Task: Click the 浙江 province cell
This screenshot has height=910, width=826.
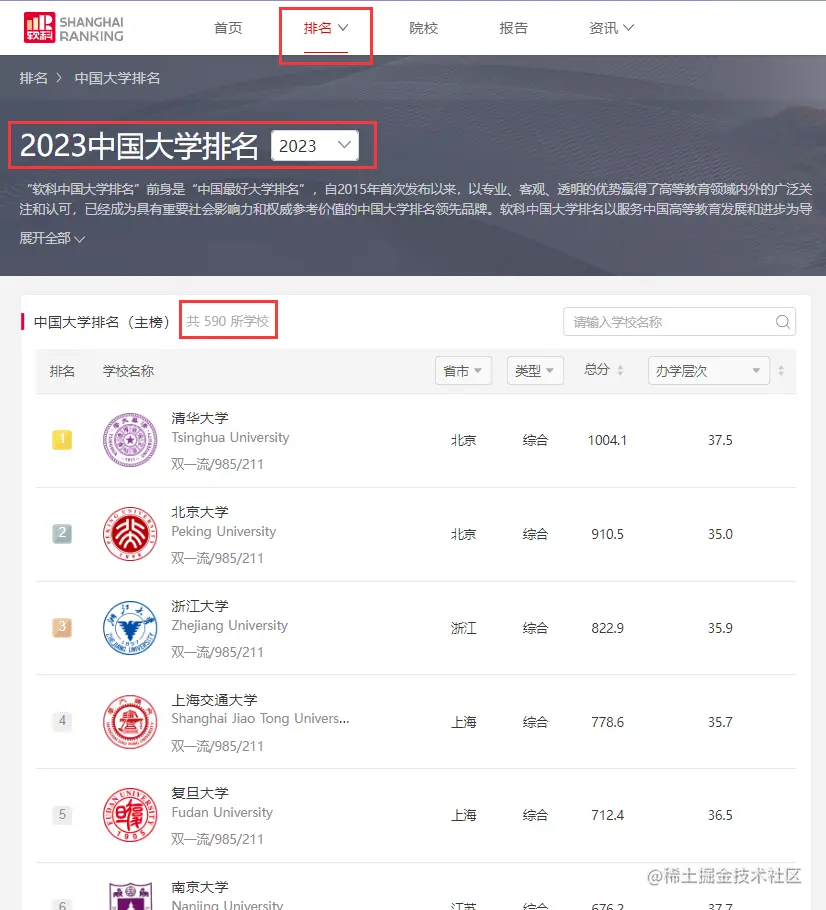Action: (464, 628)
